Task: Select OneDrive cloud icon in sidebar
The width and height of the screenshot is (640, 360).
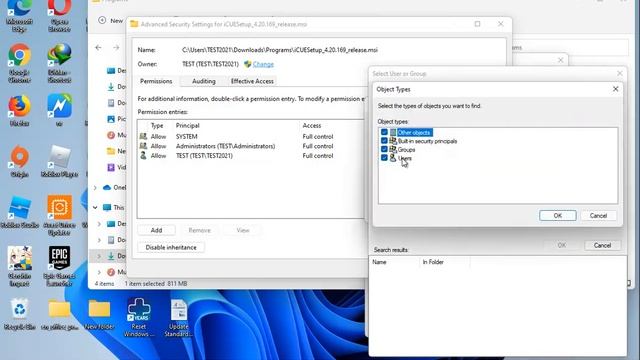Action: pos(107,187)
